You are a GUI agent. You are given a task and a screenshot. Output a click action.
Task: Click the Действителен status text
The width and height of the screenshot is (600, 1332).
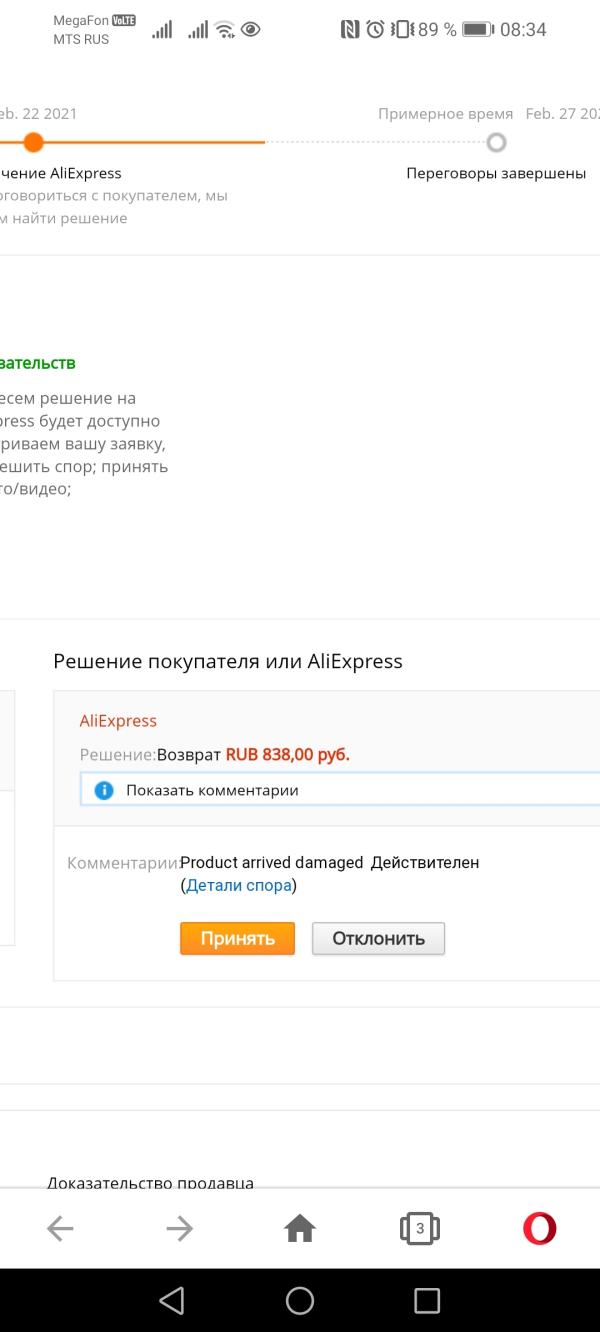(x=425, y=862)
